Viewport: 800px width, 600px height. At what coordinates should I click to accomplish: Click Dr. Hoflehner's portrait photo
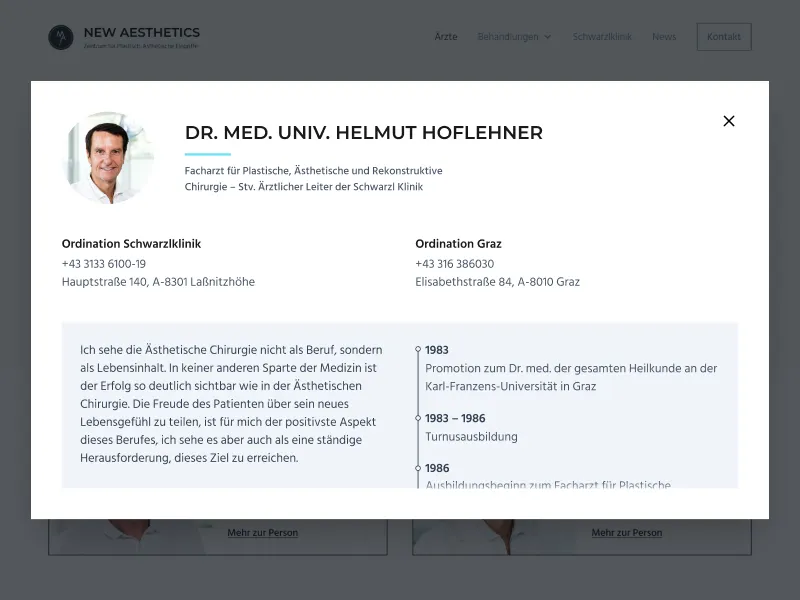108,158
